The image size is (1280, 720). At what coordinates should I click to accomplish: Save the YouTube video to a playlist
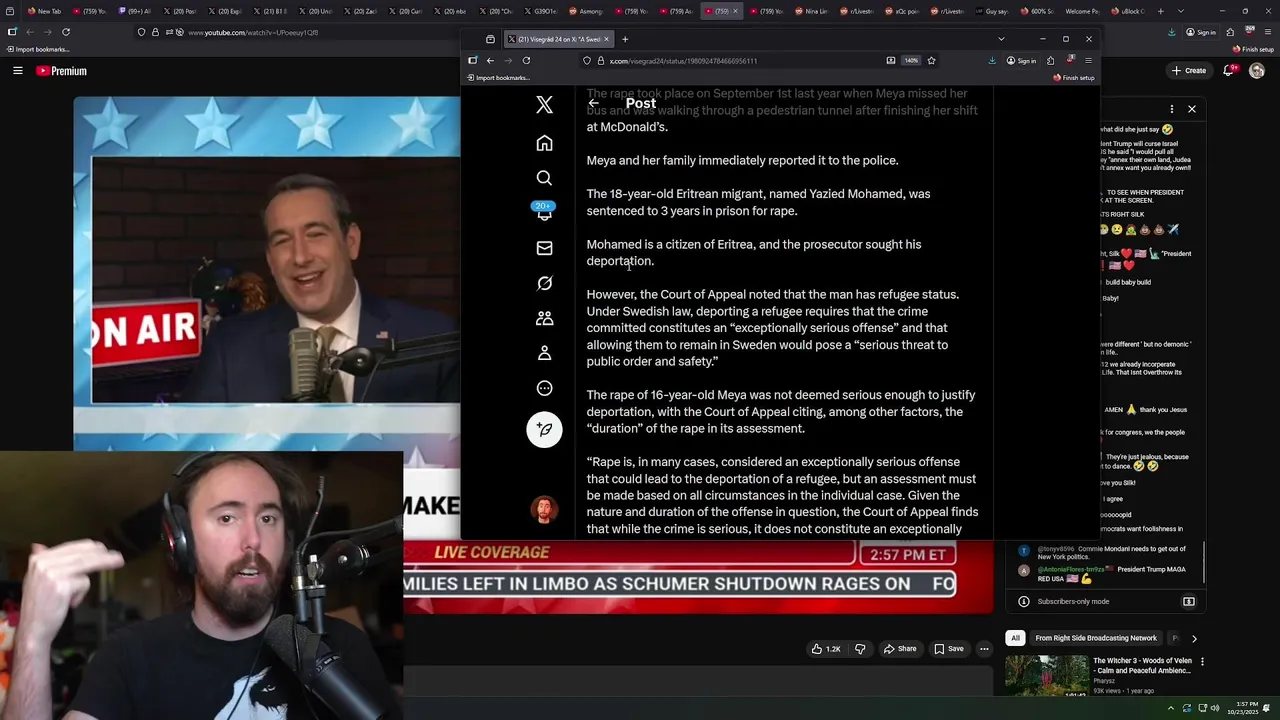pos(948,648)
